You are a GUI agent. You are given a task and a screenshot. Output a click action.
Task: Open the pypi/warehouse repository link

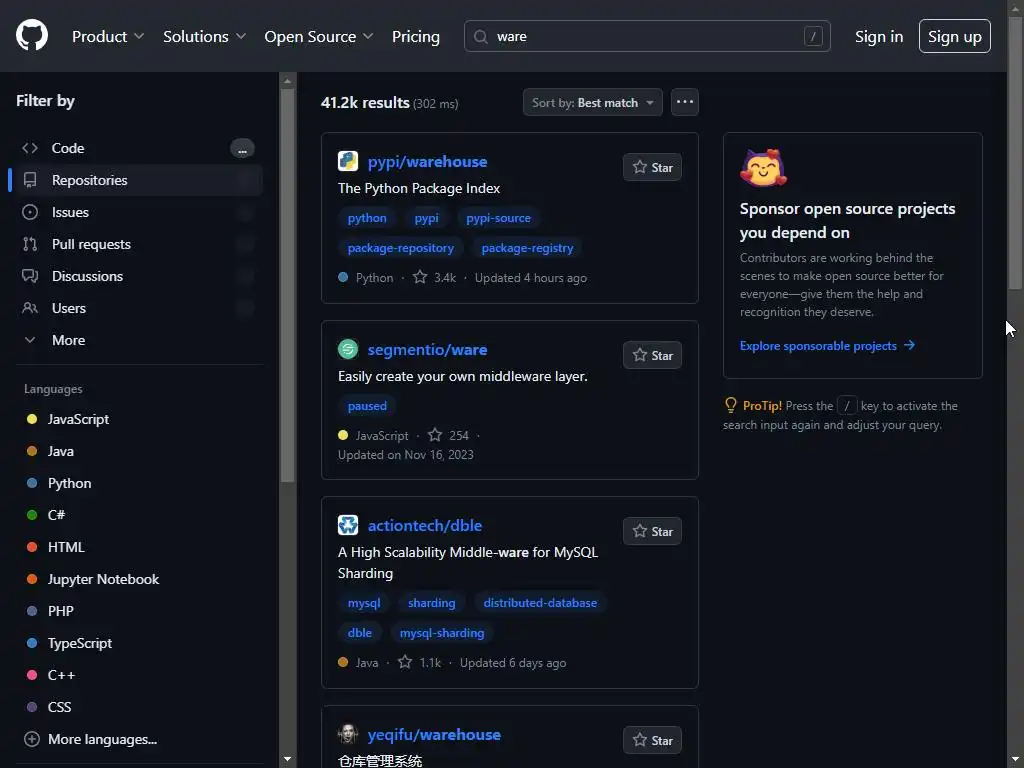427,161
